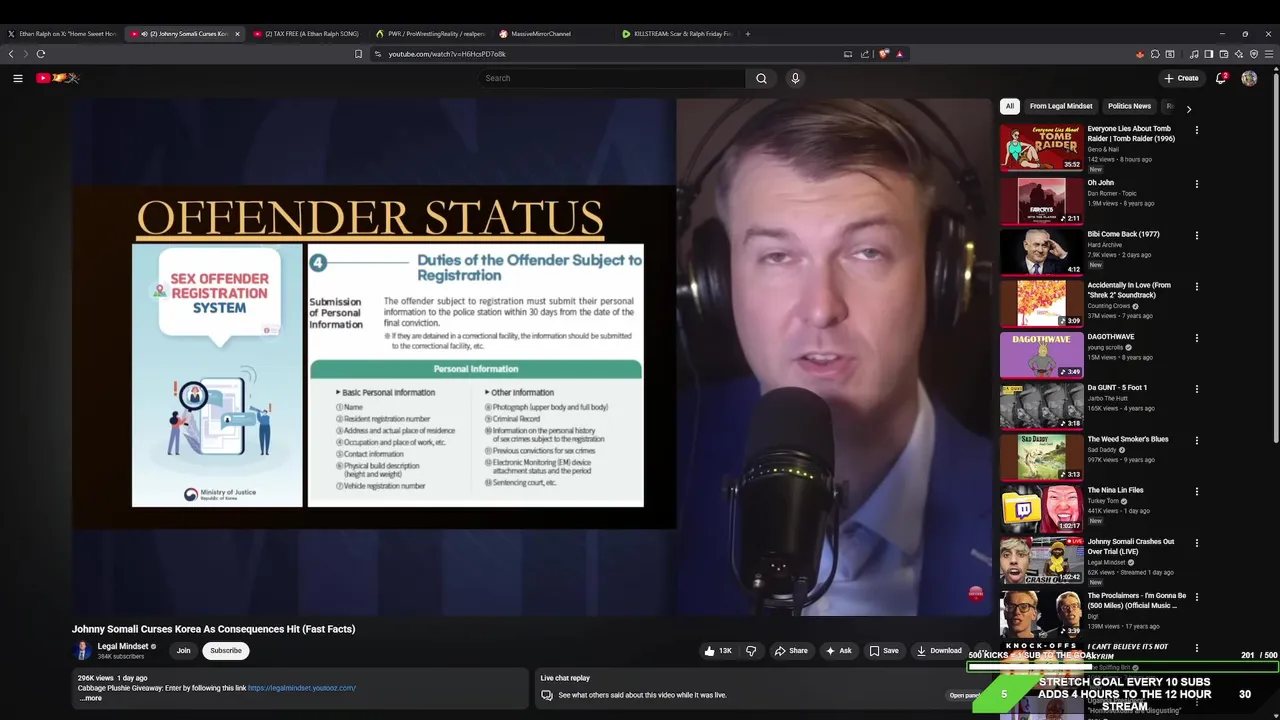Open the Legal Mindset channel name

click(123, 646)
